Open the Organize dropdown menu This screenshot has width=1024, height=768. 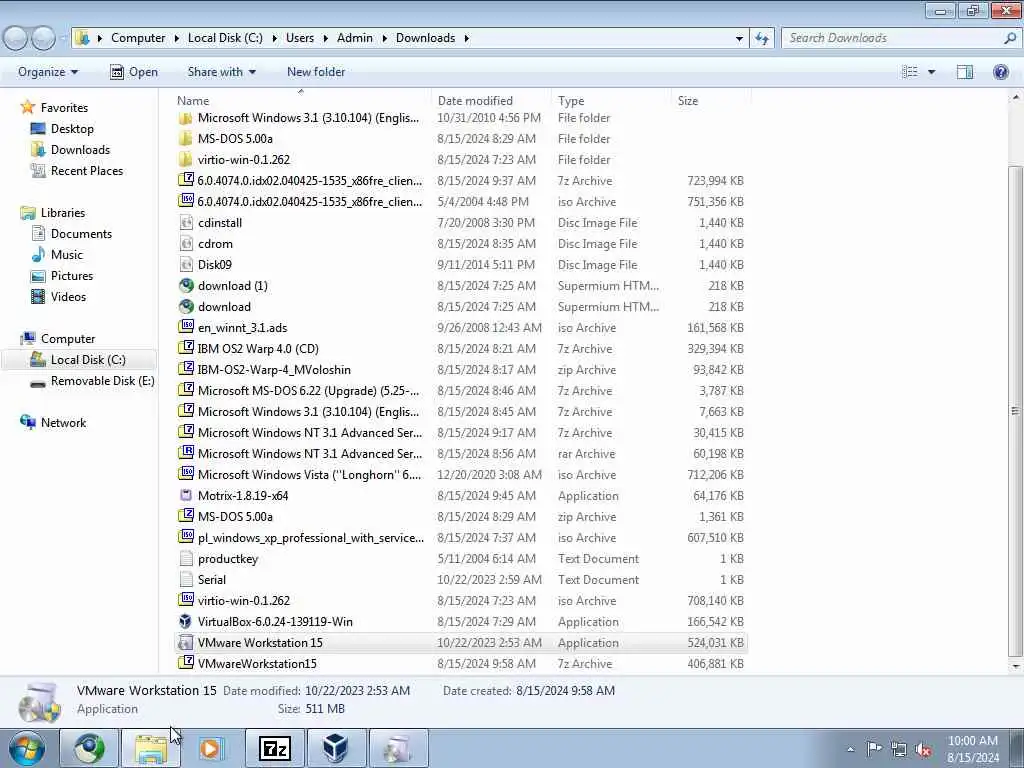tap(48, 72)
